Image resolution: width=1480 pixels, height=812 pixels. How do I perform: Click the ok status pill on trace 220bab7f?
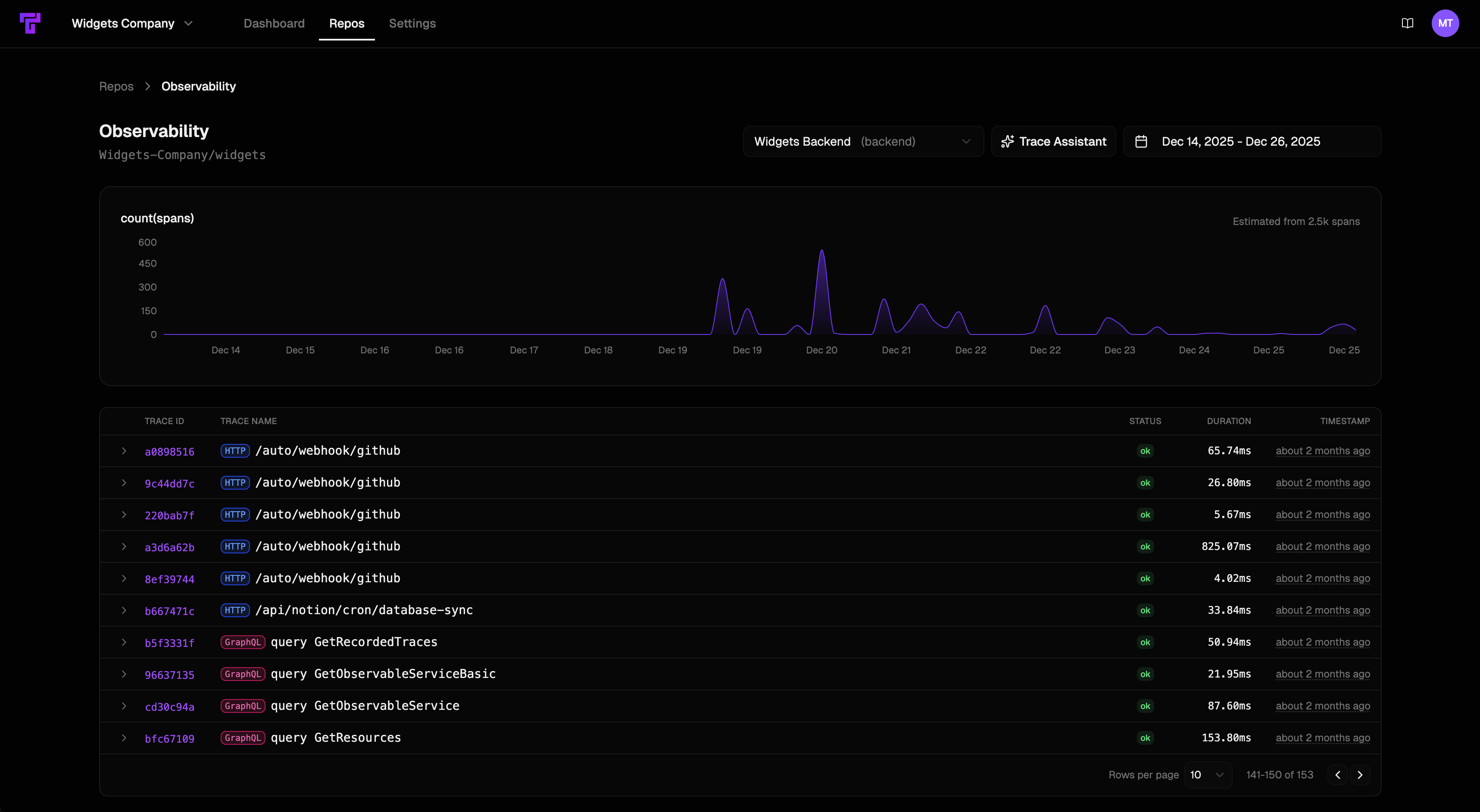(1145, 515)
